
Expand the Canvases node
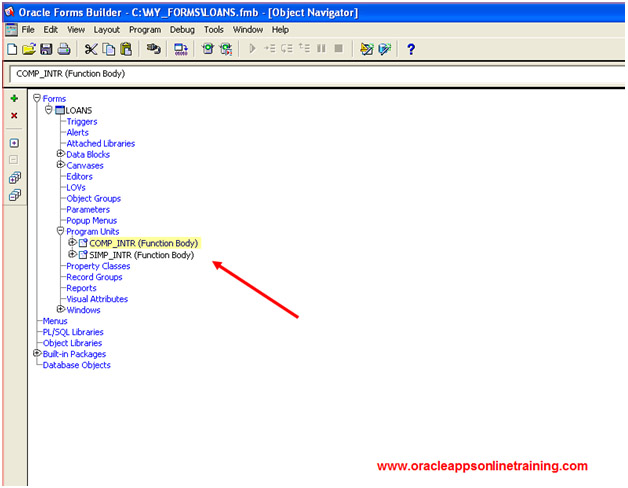click(x=60, y=165)
